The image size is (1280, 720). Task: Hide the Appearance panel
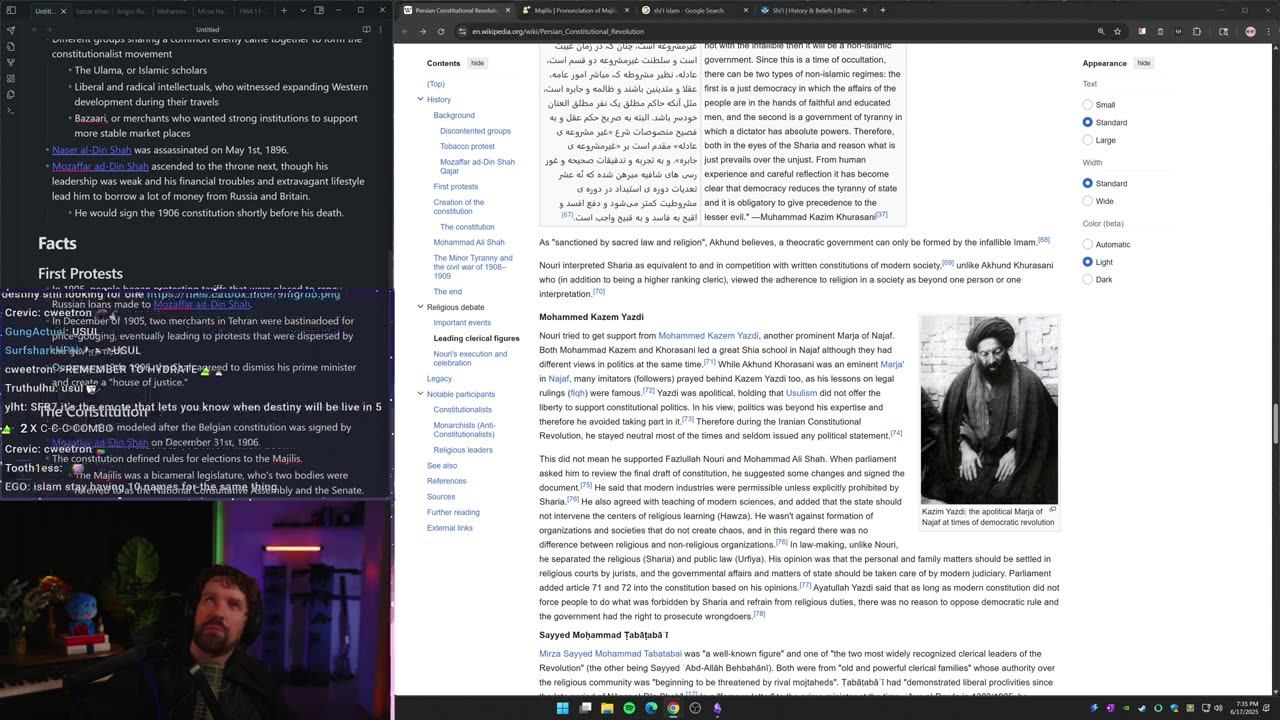point(1143,63)
